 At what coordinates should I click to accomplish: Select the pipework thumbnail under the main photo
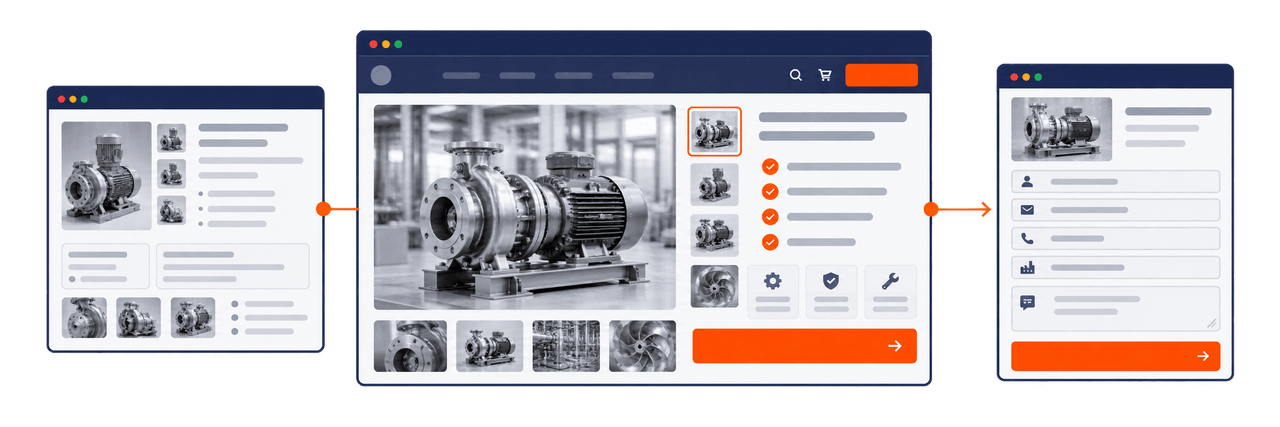[x=566, y=346]
